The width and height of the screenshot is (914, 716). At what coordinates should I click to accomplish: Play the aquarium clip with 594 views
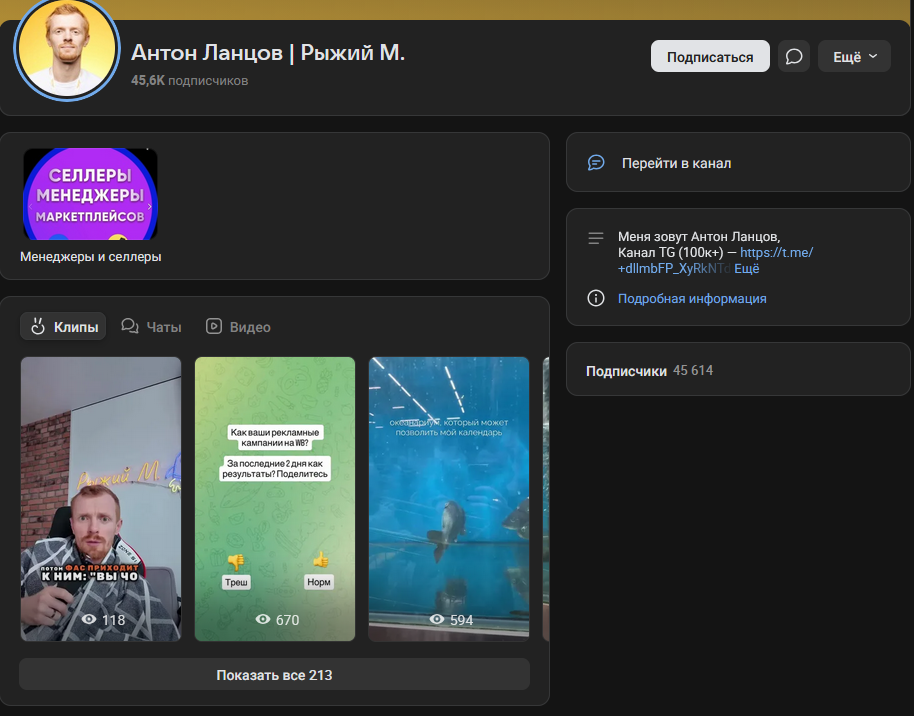pos(449,498)
